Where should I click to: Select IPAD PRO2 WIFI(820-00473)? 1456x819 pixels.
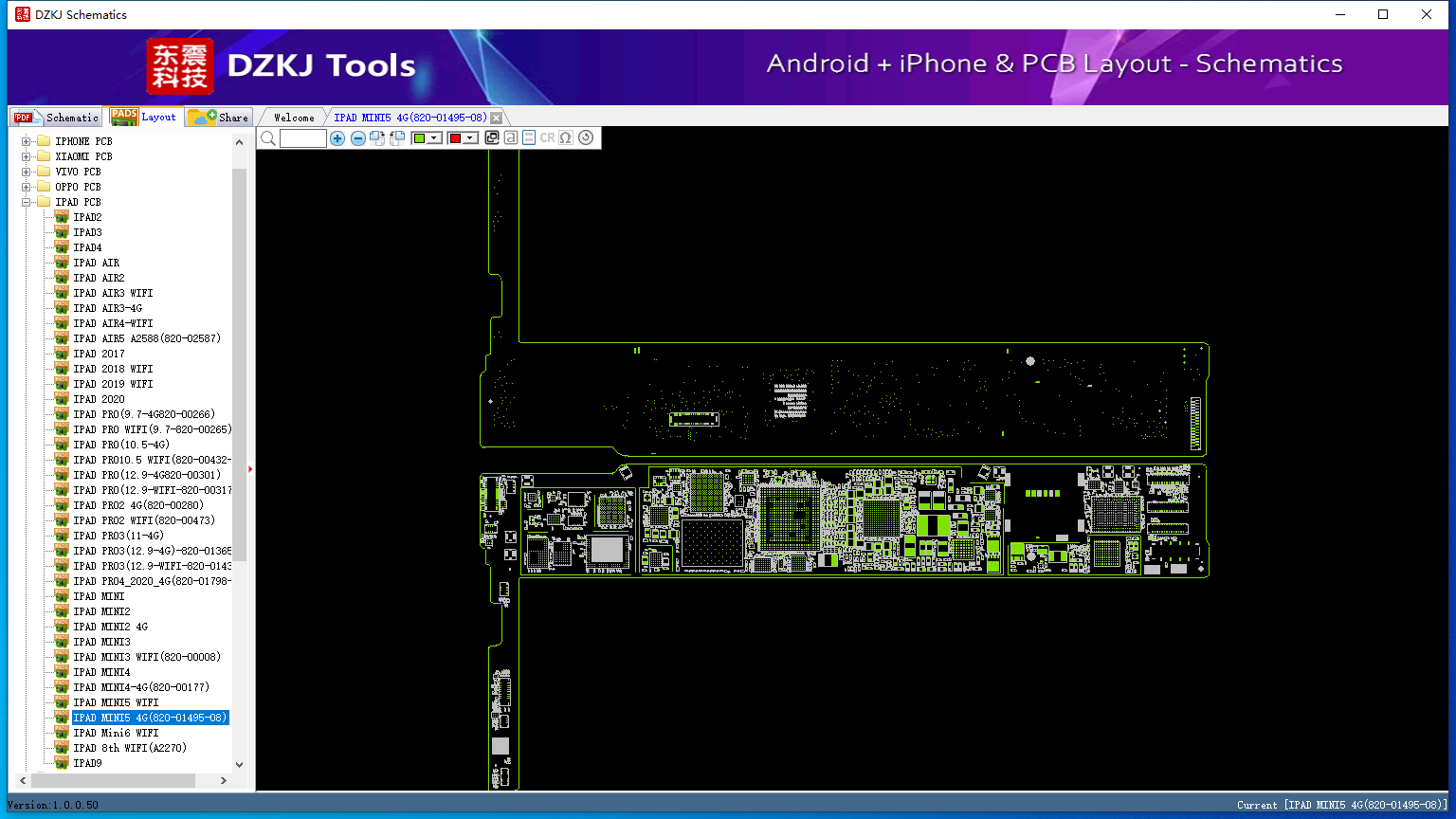[x=144, y=520]
